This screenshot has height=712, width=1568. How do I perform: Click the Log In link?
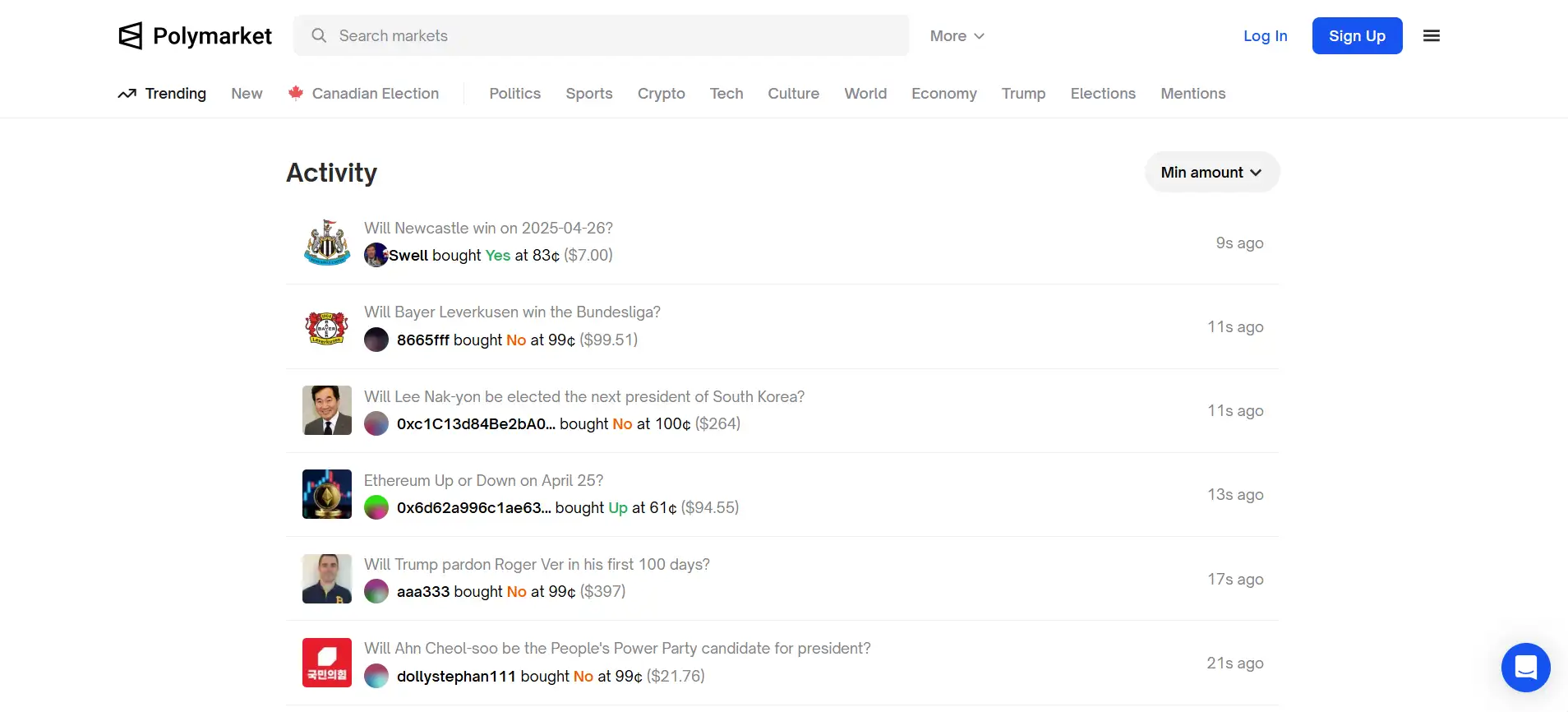(1265, 36)
